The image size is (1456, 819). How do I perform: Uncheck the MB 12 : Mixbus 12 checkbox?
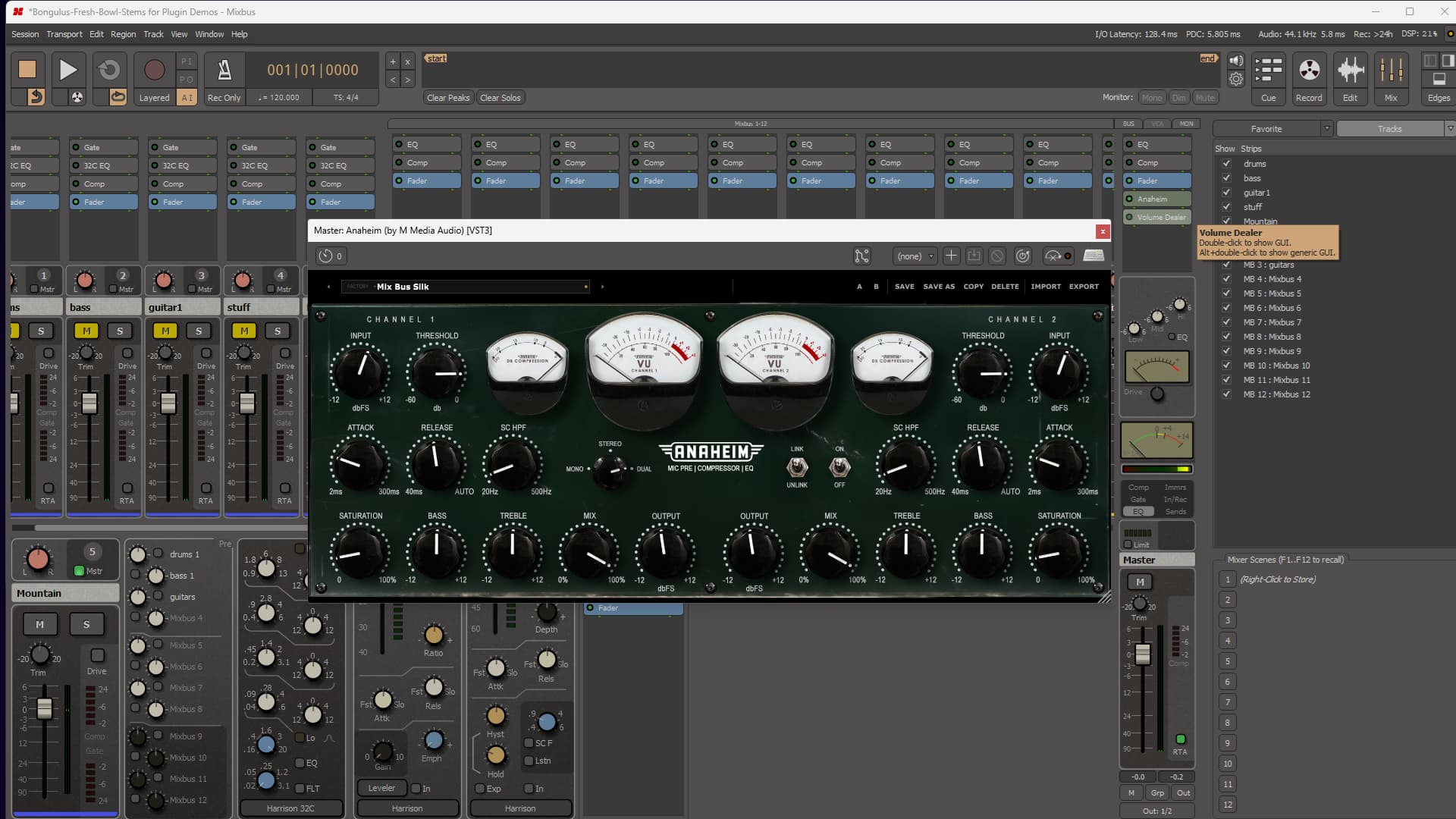click(x=1226, y=394)
